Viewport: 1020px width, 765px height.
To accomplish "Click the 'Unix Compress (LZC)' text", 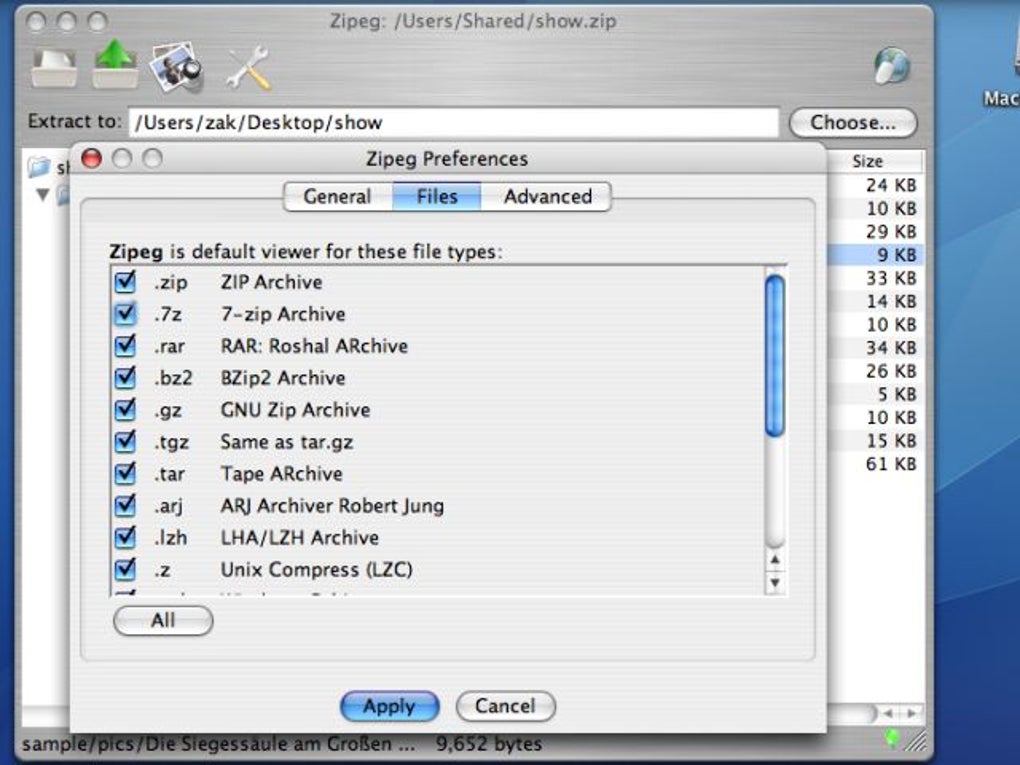I will (x=316, y=570).
